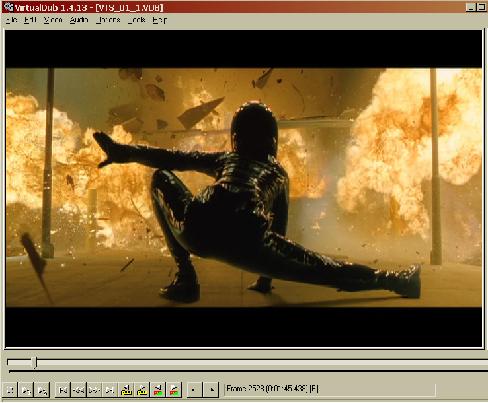Viewport: 488px width, 403px height.
Task: Scan forward for scene change (last red-green icon)
Action: (x=174, y=389)
